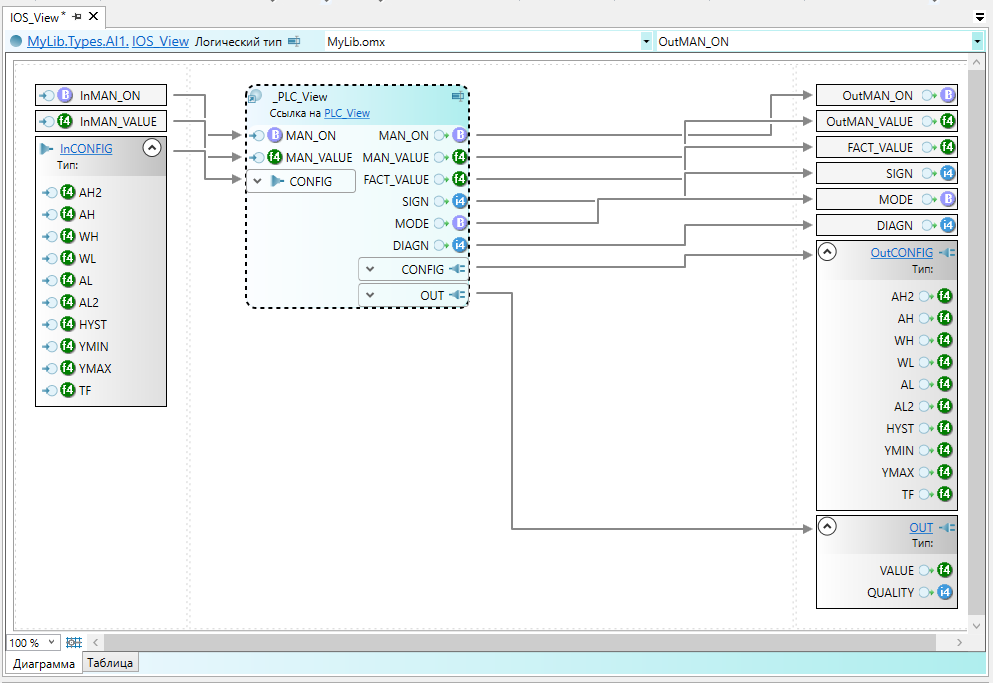This screenshot has width=993, height=683.
Task: Click the purple B icon of InMAN_ON
Action: coord(66,96)
